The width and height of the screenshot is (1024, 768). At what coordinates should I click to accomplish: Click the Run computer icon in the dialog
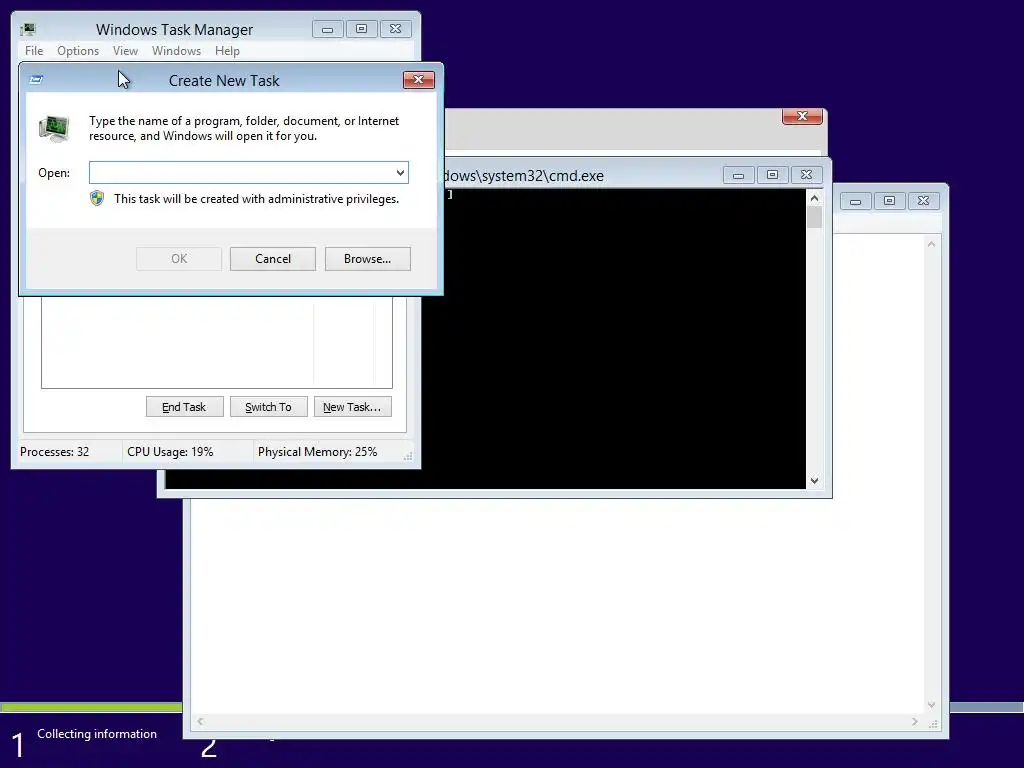(54, 128)
